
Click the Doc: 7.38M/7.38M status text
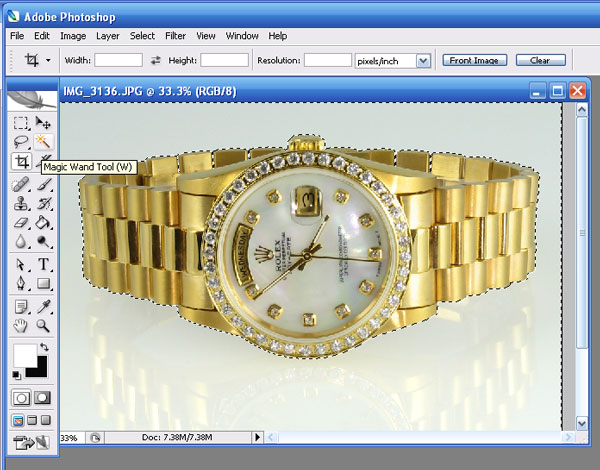[177, 437]
